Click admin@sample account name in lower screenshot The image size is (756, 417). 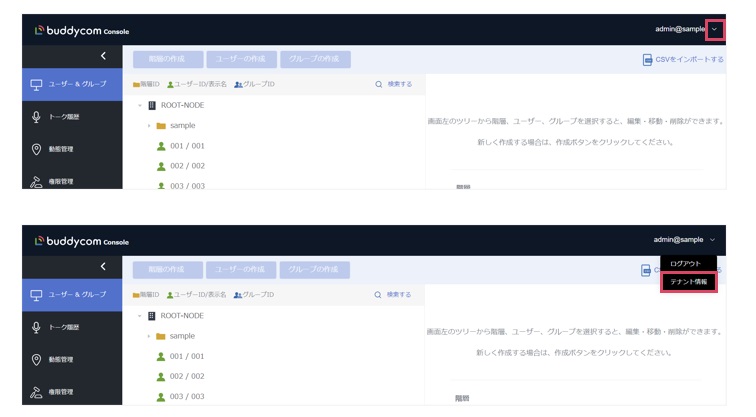(x=678, y=240)
